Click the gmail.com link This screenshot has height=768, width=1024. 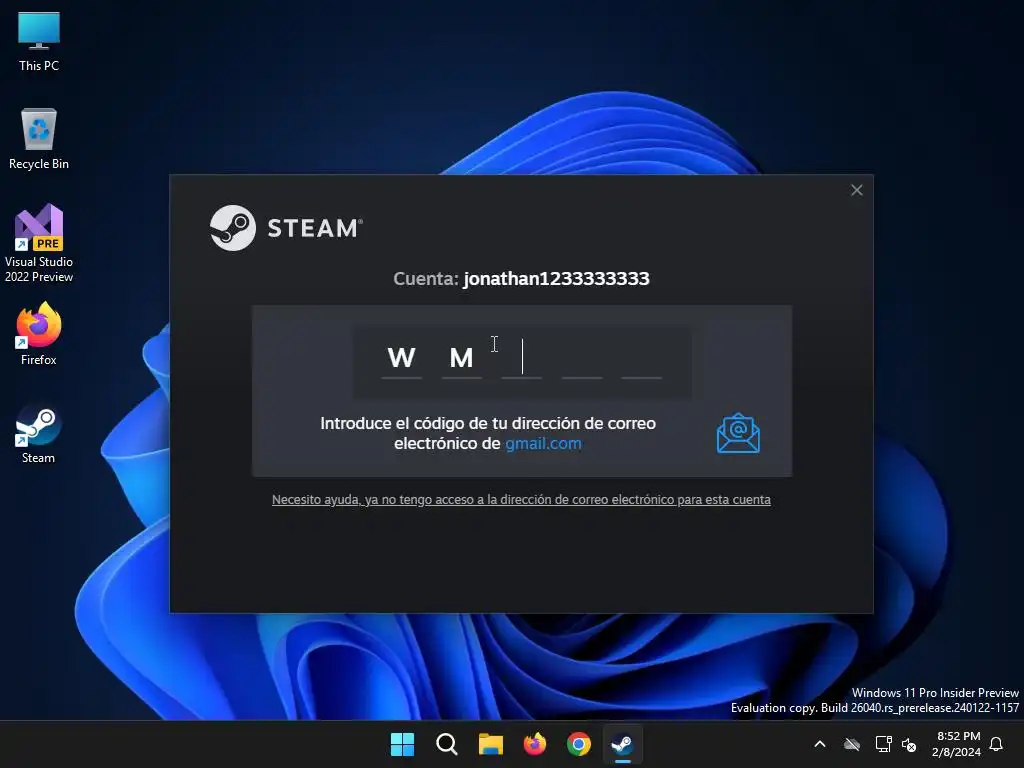[x=543, y=443]
